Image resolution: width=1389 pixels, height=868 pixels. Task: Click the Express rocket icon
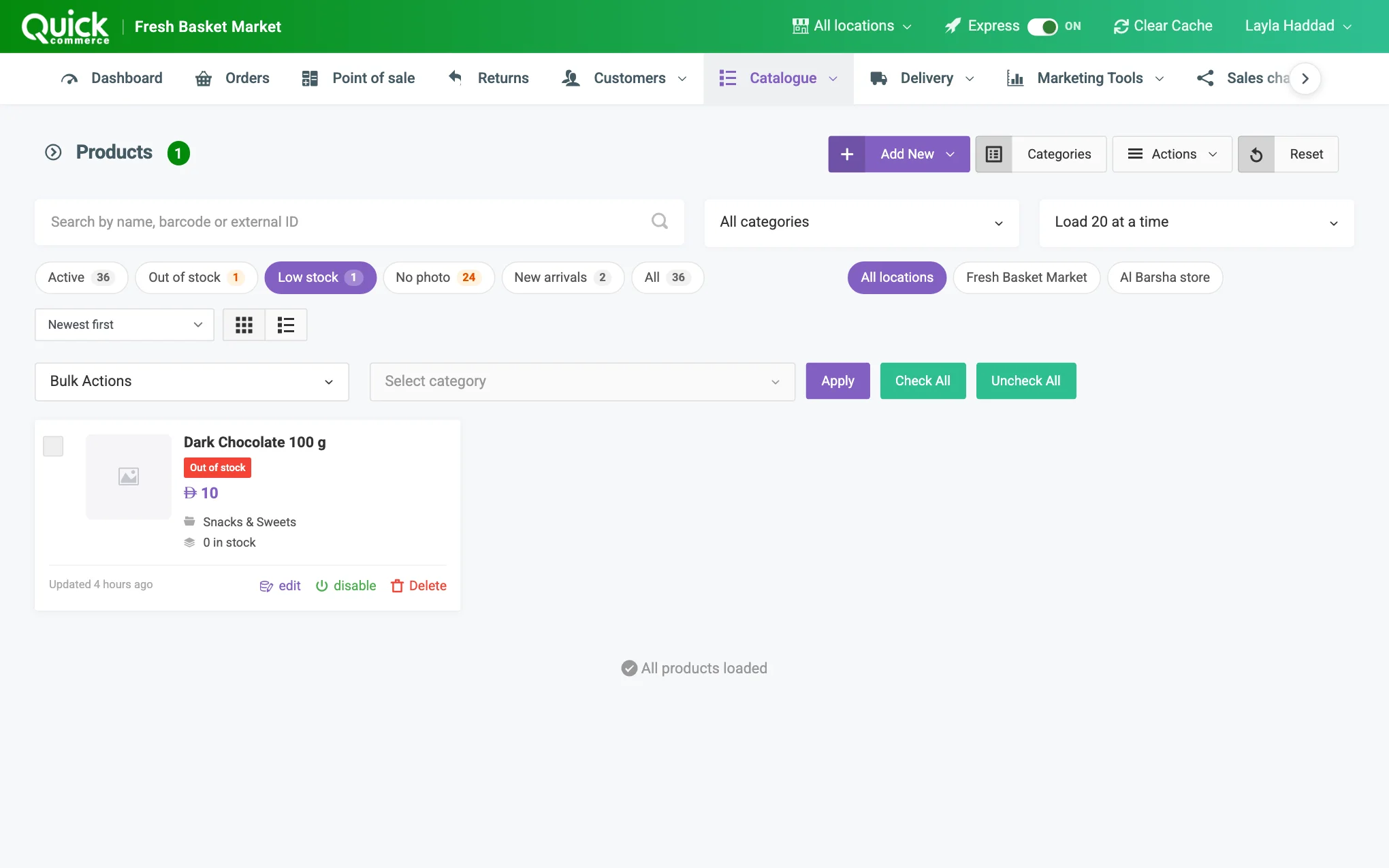click(x=953, y=26)
